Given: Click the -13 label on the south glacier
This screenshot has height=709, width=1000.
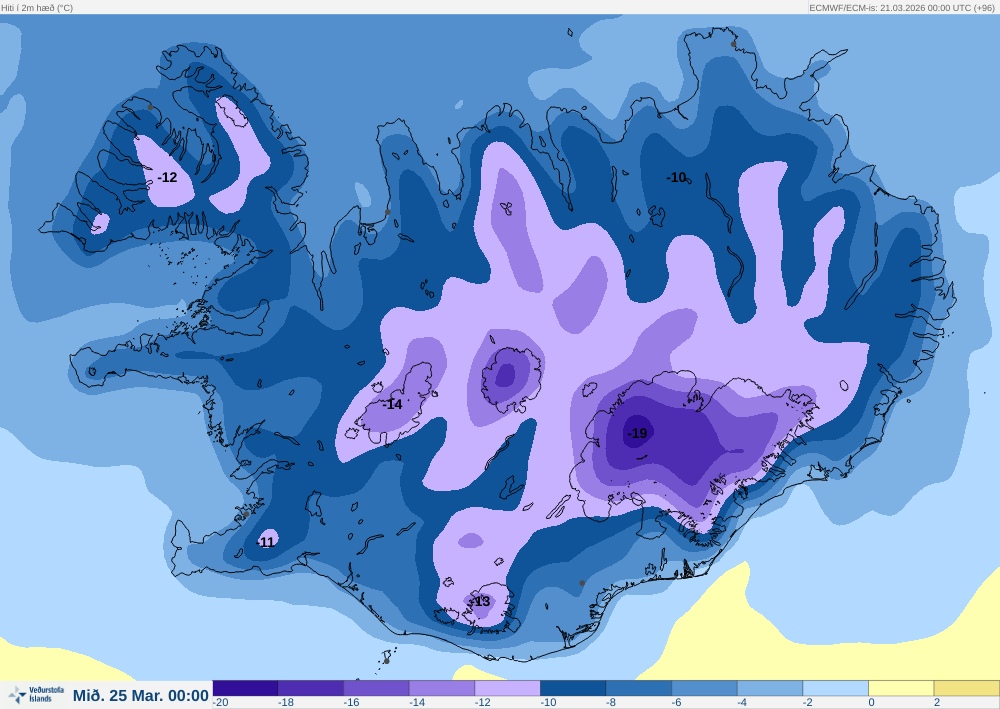Looking at the screenshot, I should (x=481, y=601).
